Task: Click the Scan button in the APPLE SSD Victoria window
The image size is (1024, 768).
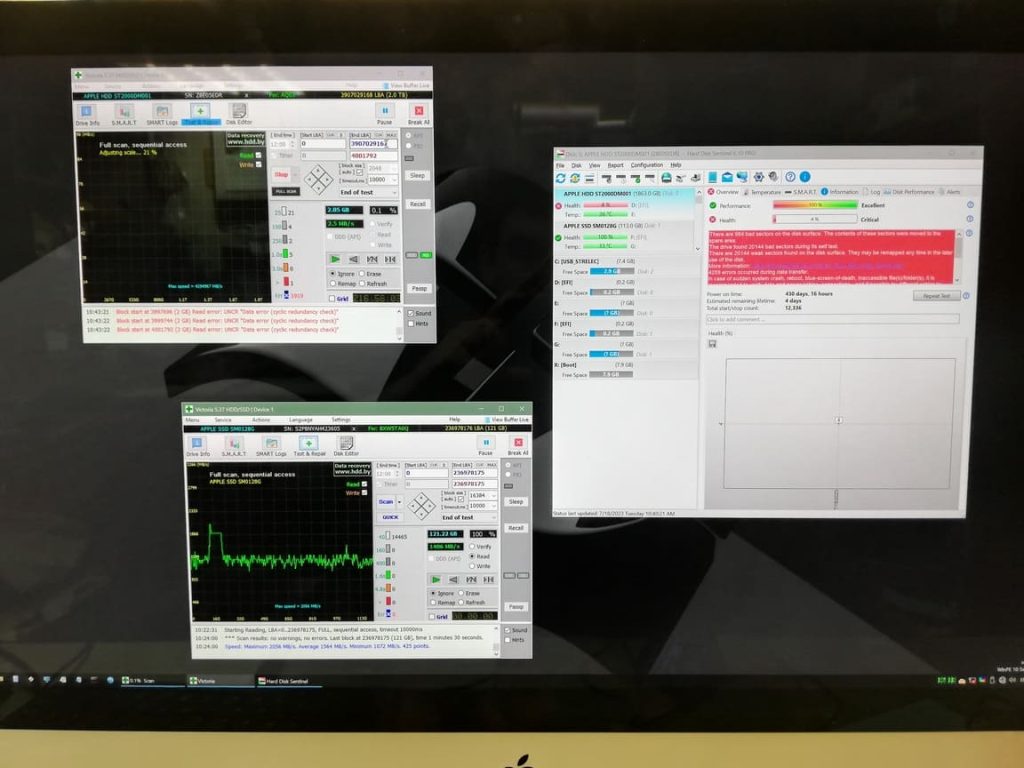Action: tap(386, 502)
